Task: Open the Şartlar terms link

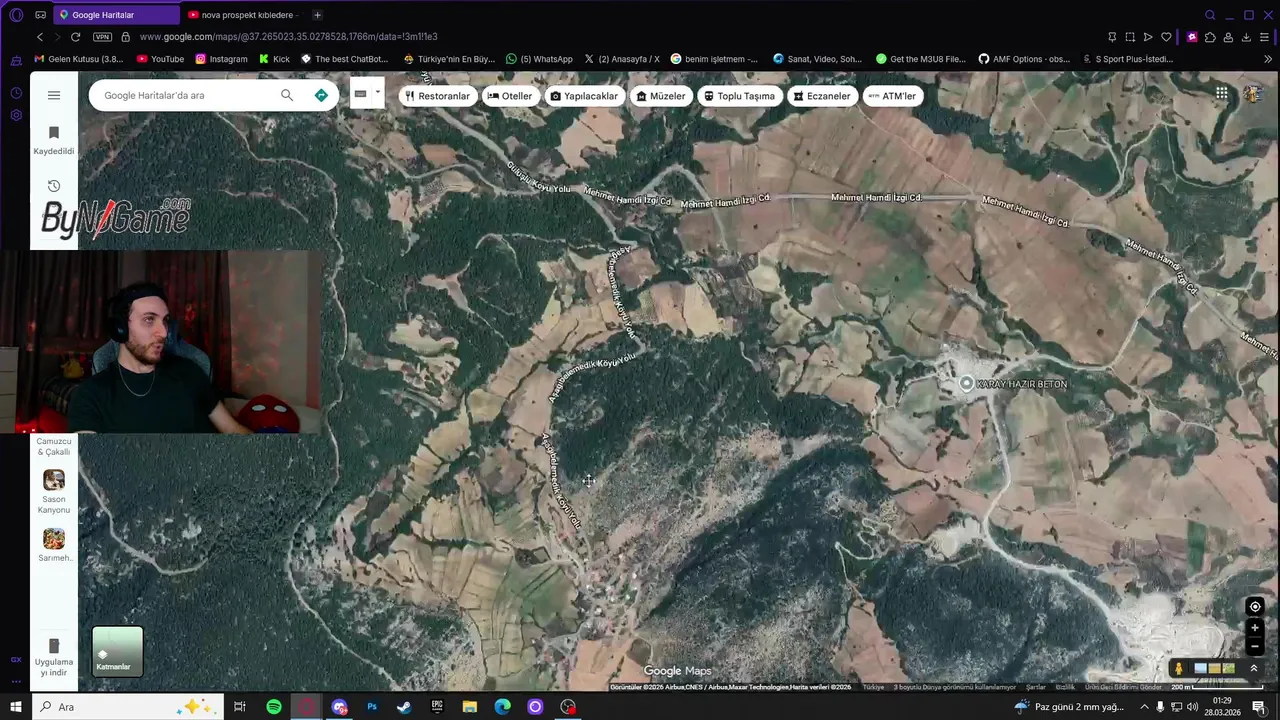Action: (1036, 687)
